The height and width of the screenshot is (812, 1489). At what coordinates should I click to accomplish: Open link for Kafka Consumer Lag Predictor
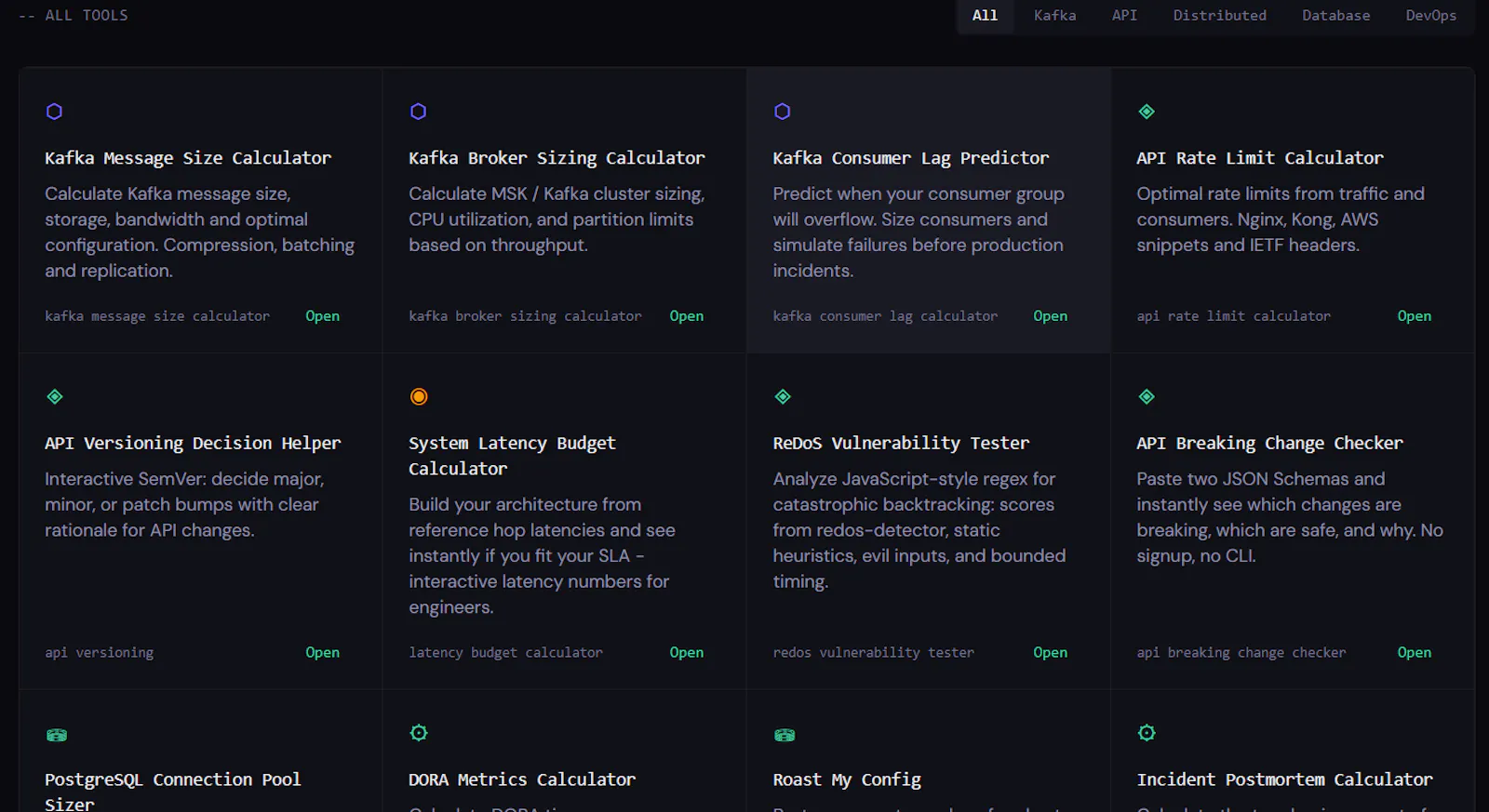click(1050, 316)
